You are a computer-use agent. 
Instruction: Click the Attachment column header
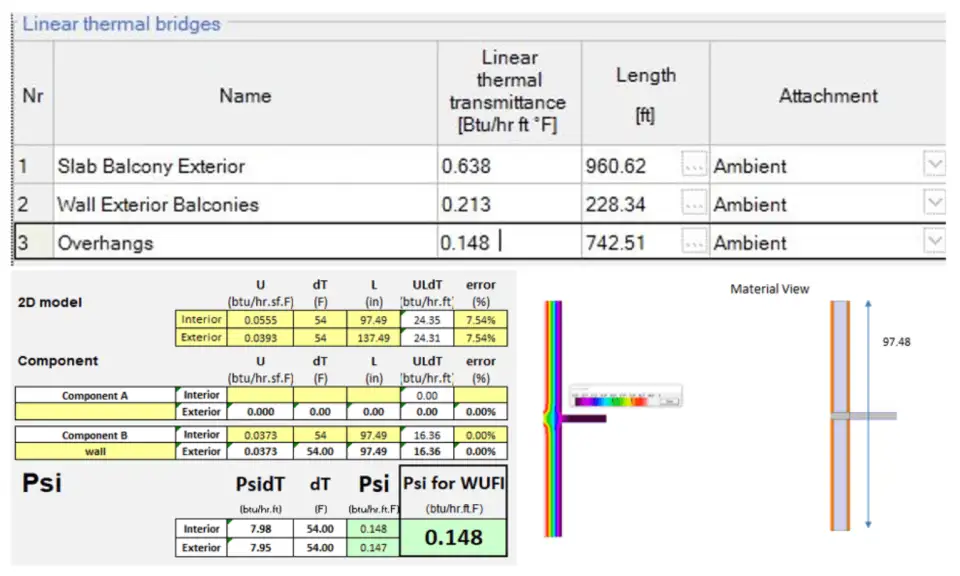coord(827,96)
